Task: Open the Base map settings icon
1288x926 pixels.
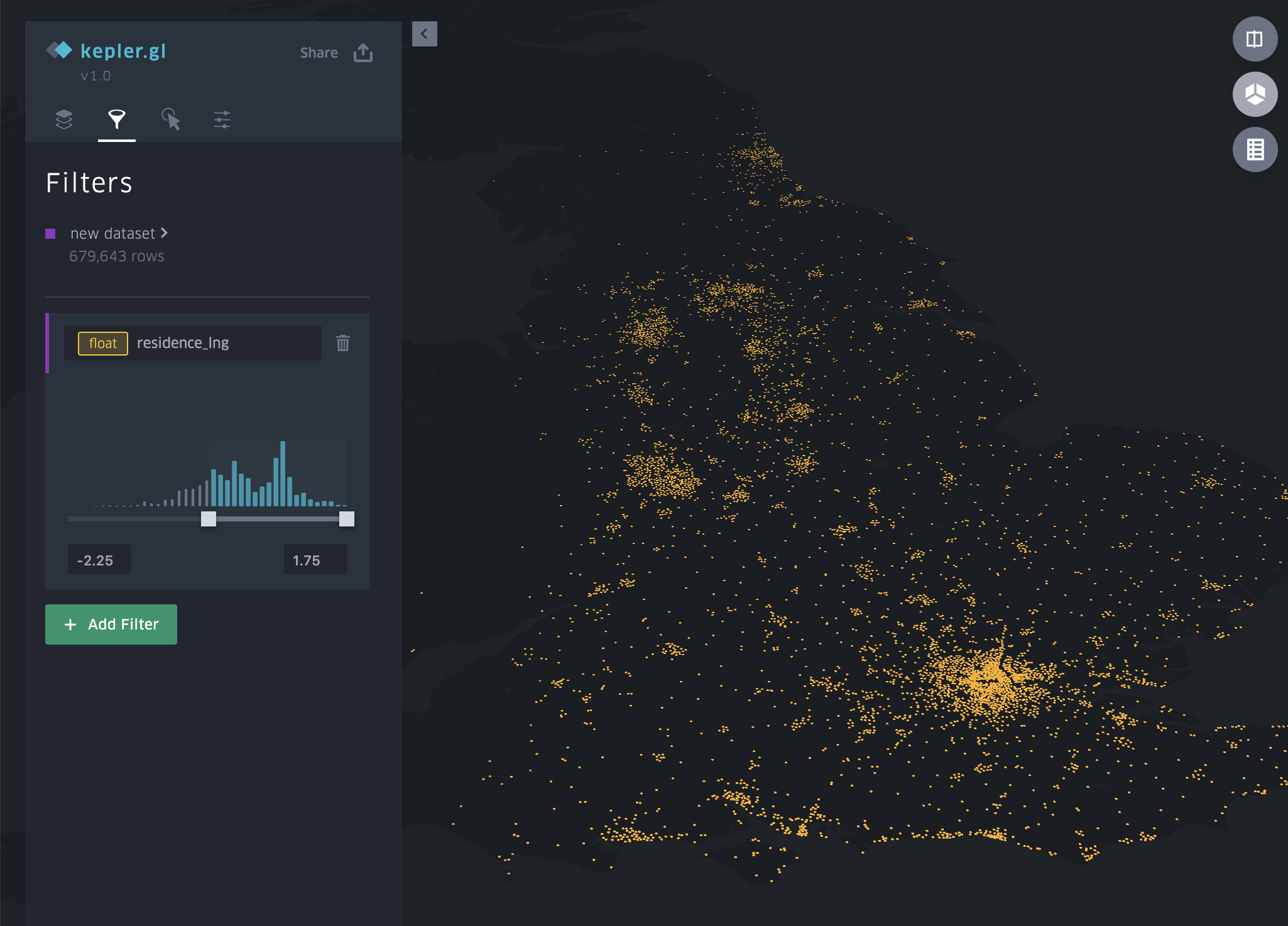Action: pos(224,119)
